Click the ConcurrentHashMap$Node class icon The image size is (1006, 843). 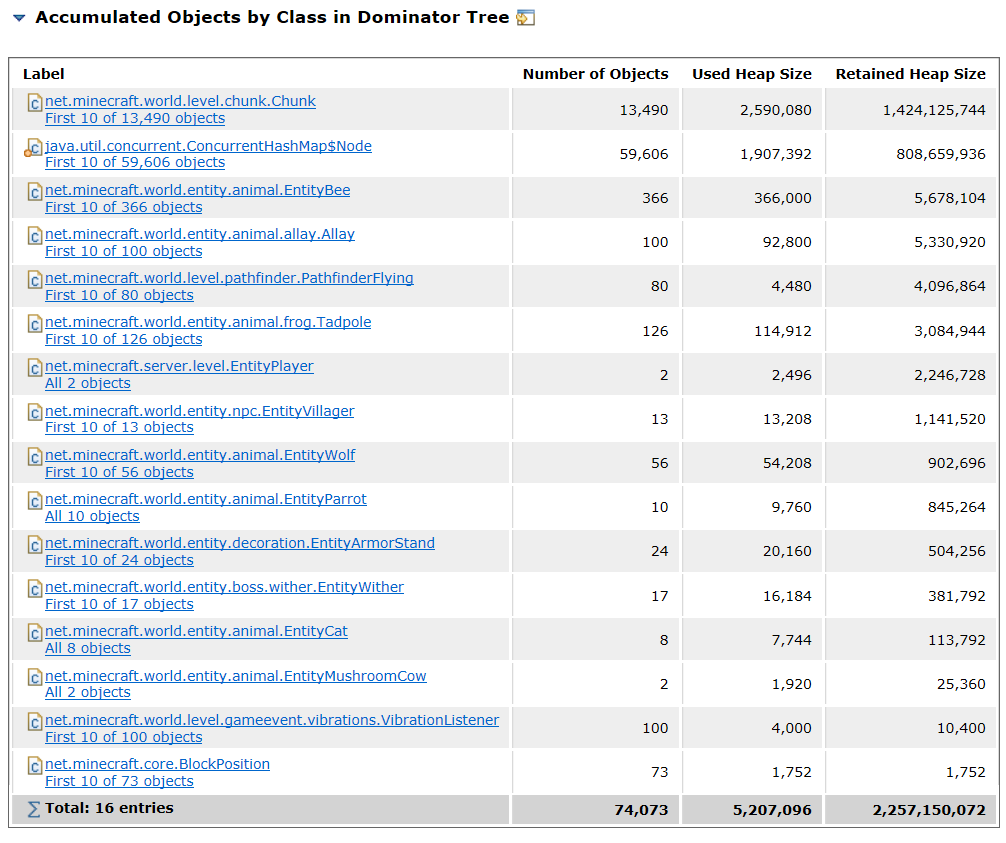(x=33, y=148)
